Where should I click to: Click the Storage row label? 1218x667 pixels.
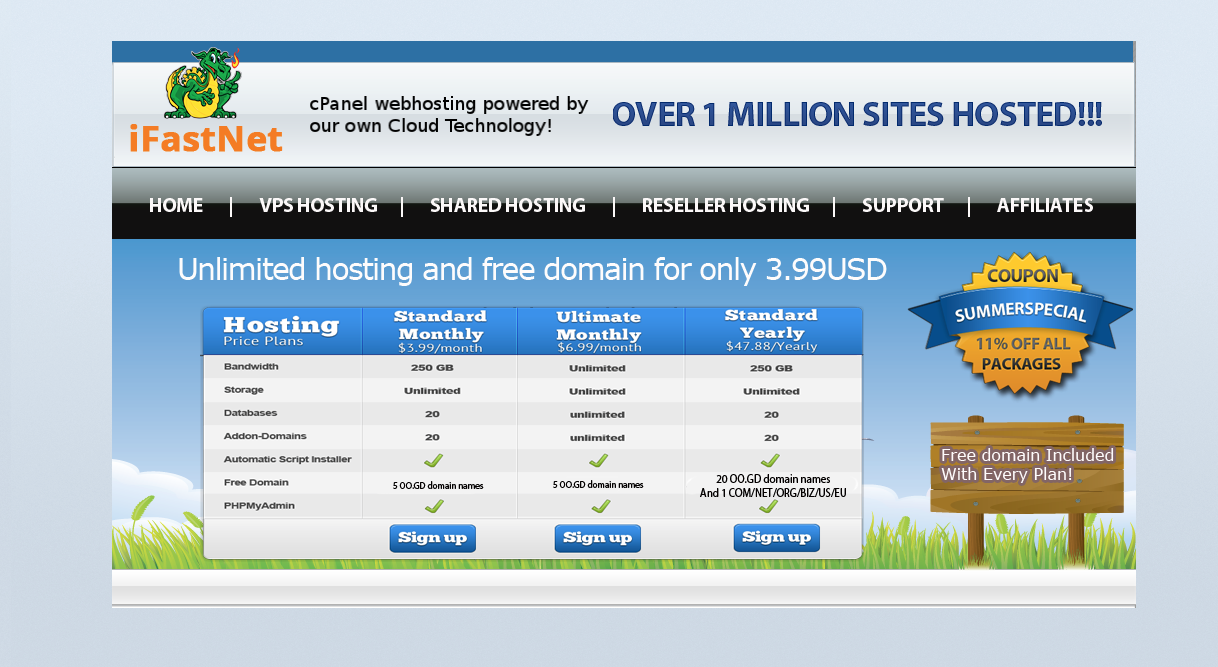pos(244,390)
